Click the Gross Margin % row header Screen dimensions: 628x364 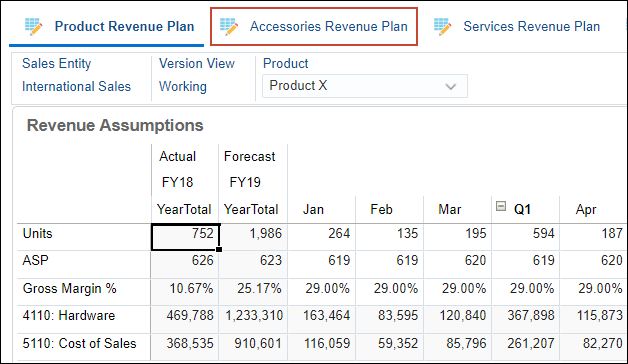[84, 292]
